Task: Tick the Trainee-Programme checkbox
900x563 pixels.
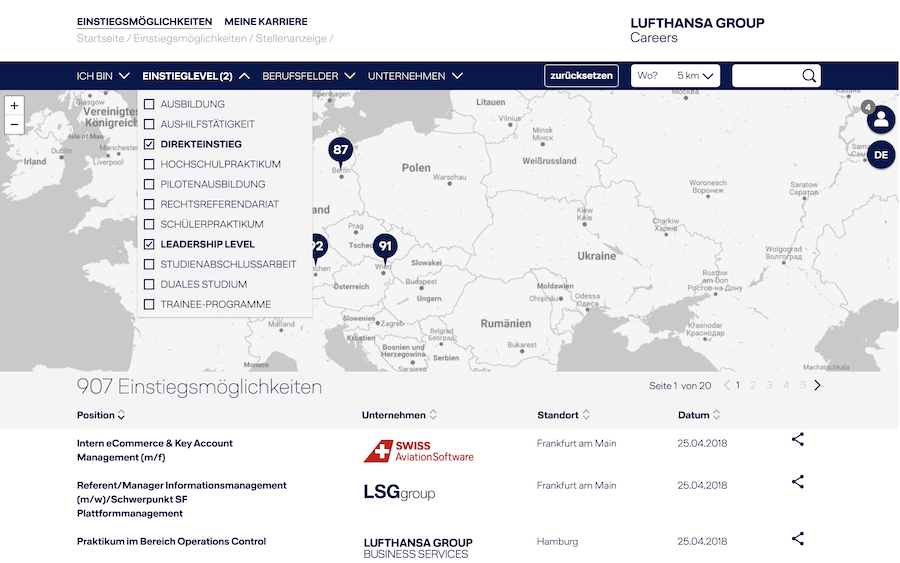Action: 150,304
